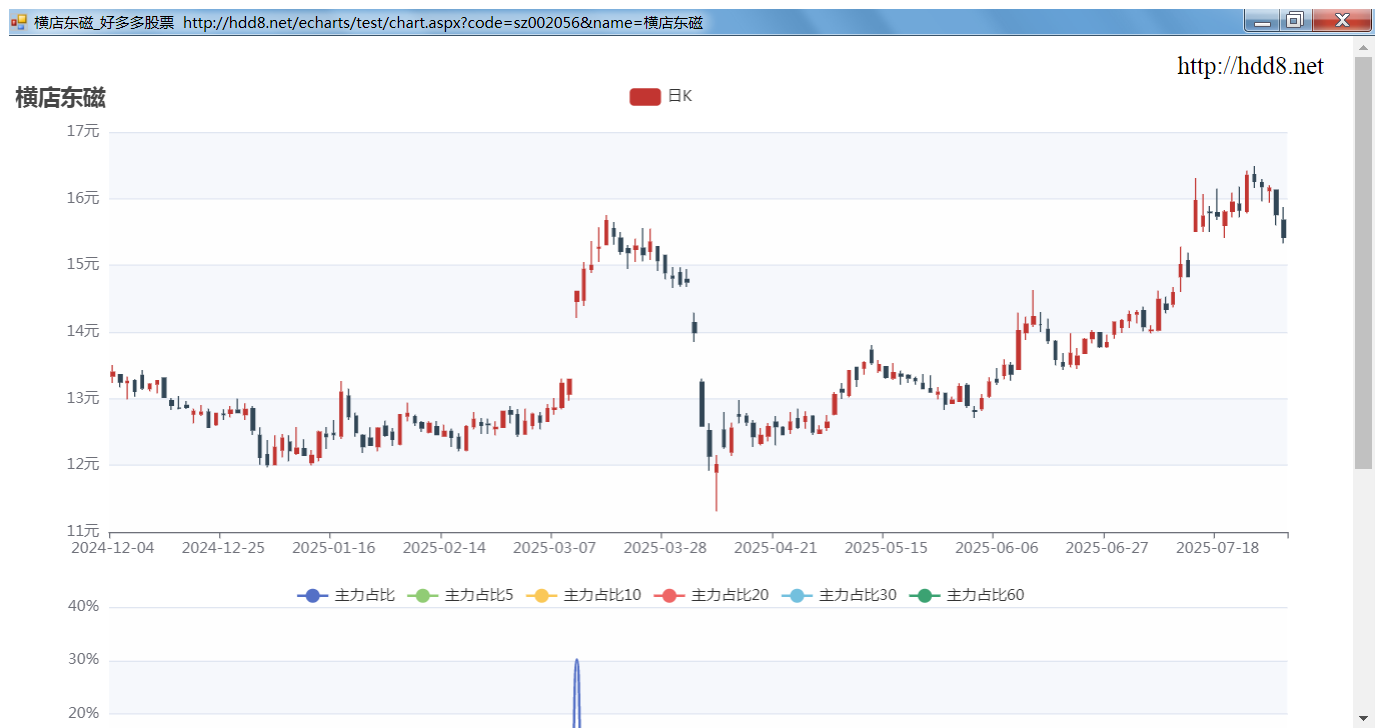The image size is (1379, 728).
Task: Click the vertical scrollbar thumb
Action: (x=1363, y=262)
